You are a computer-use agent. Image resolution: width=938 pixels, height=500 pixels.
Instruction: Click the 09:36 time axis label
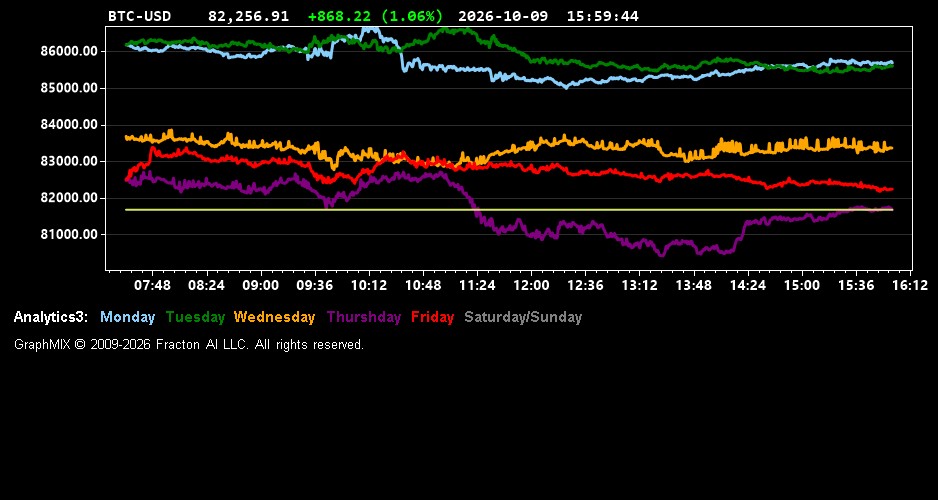(x=315, y=285)
